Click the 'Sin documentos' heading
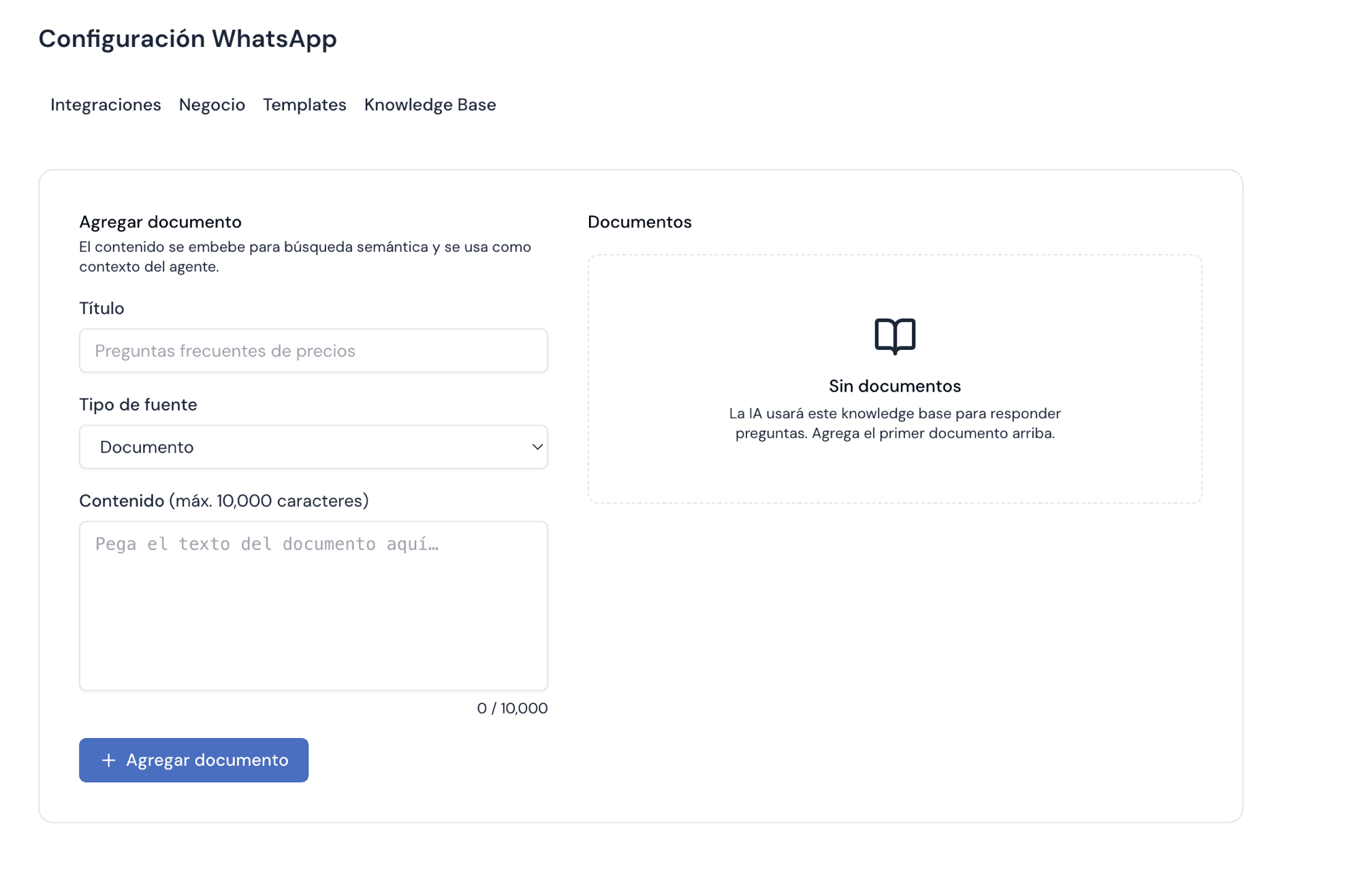1362x896 pixels. [895, 386]
